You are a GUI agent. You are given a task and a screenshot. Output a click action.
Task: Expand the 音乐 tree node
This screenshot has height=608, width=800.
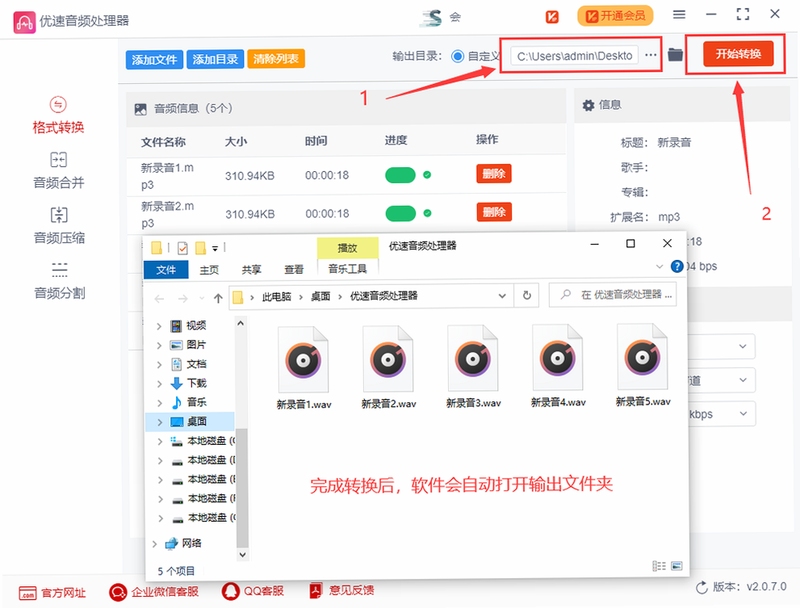pyautogui.click(x=159, y=403)
